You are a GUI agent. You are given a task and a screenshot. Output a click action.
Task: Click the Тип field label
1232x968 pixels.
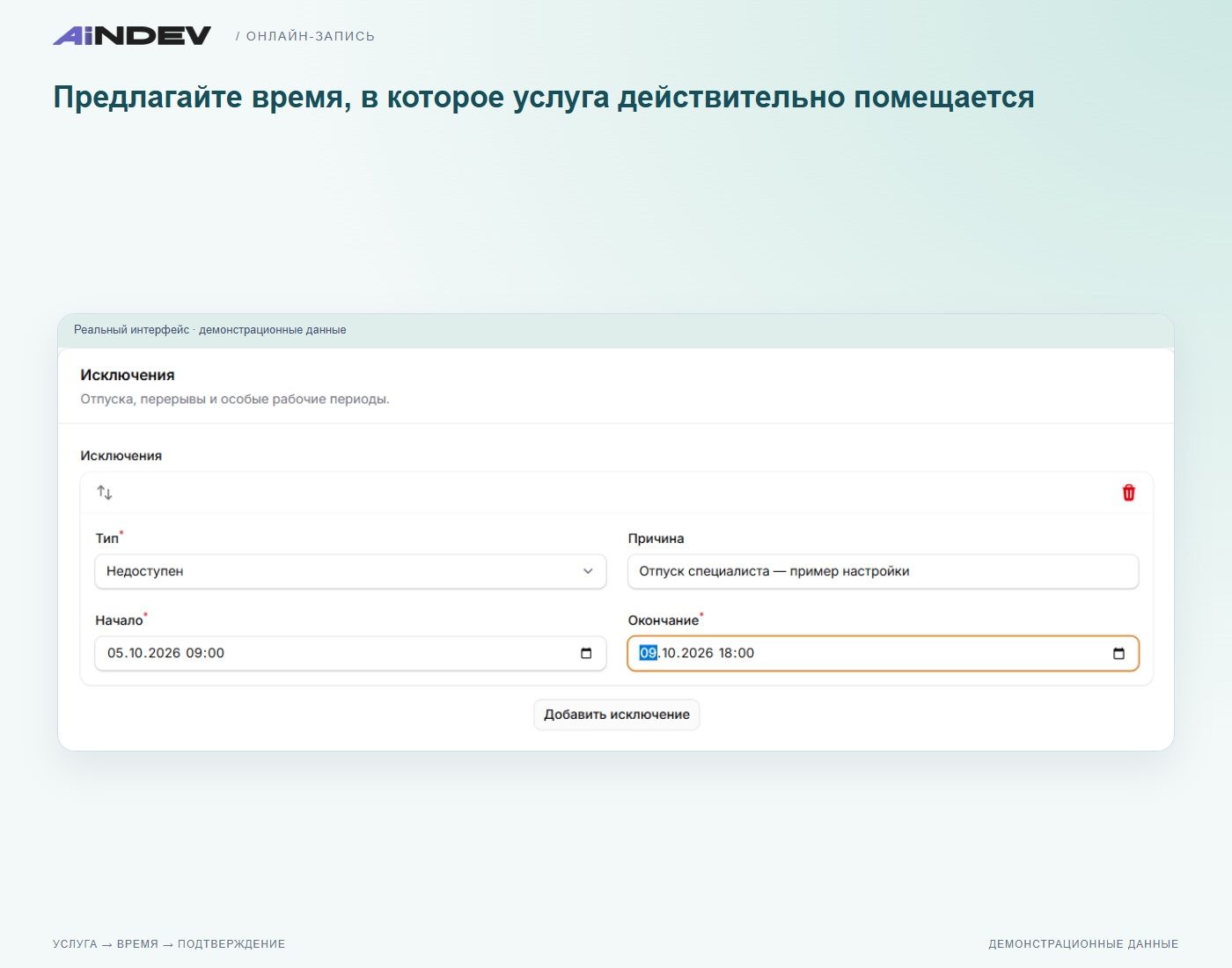pos(107,539)
